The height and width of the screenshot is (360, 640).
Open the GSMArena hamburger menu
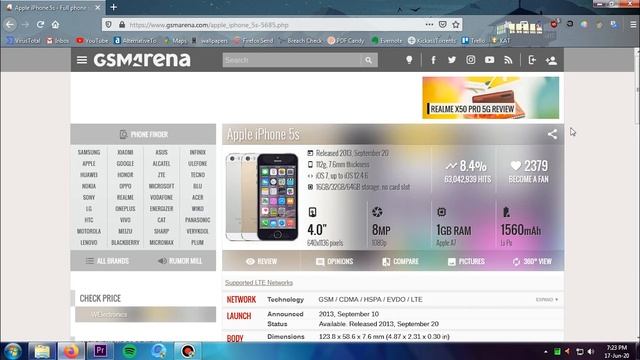click(82, 60)
